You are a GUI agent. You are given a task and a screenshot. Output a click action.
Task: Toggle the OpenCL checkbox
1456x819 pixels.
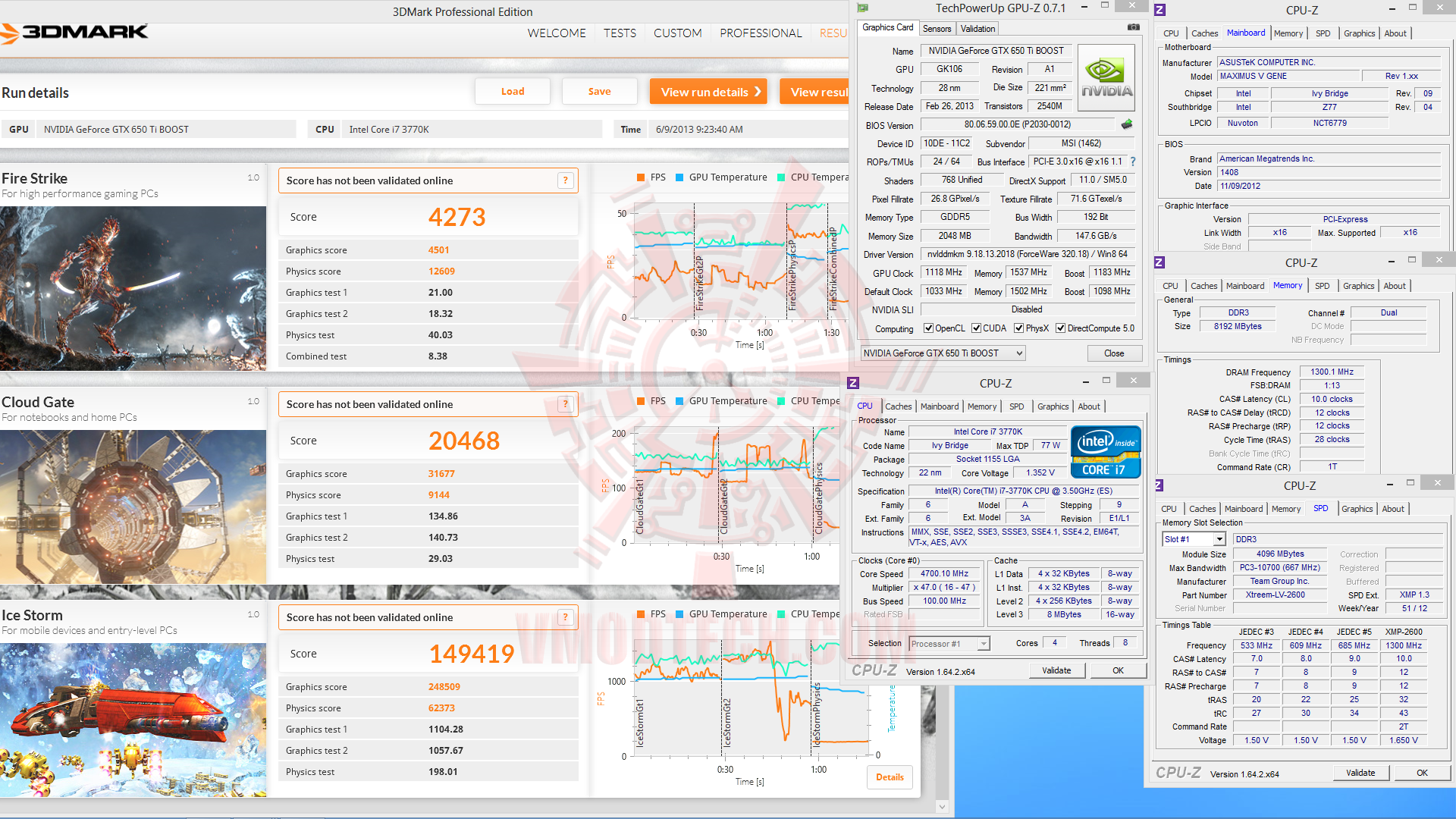coord(928,328)
